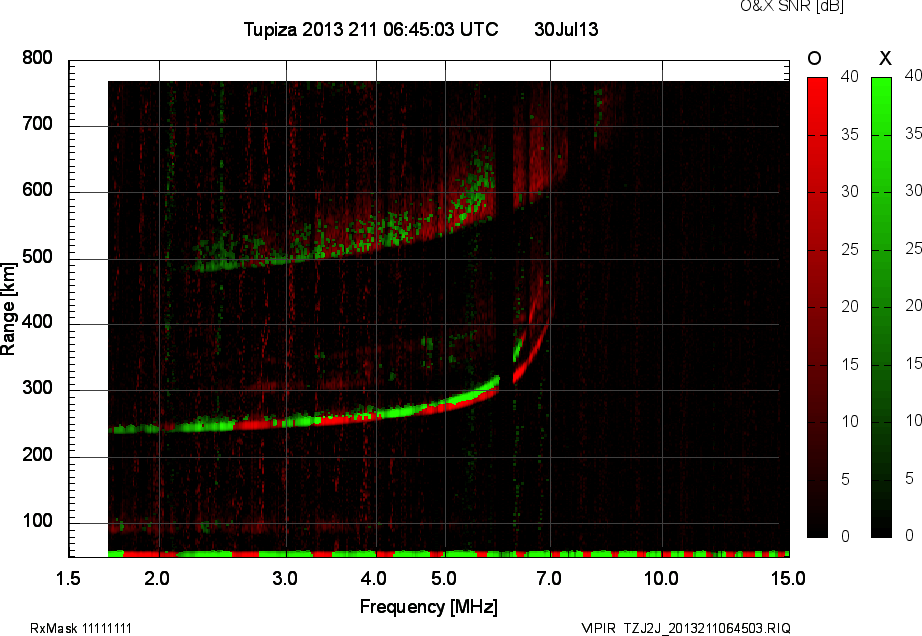922x636 pixels.
Task: Click the '30Jul13' date label
Action: 566,29
